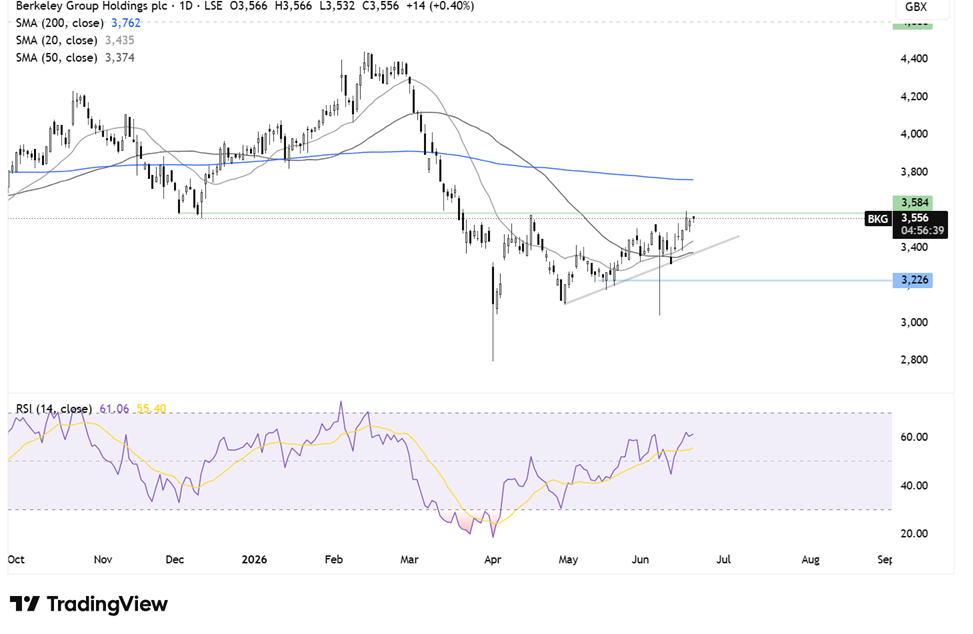Click the 60.00 RSI axis label
Viewport: 973px width, 634px height.
tap(914, 437)
